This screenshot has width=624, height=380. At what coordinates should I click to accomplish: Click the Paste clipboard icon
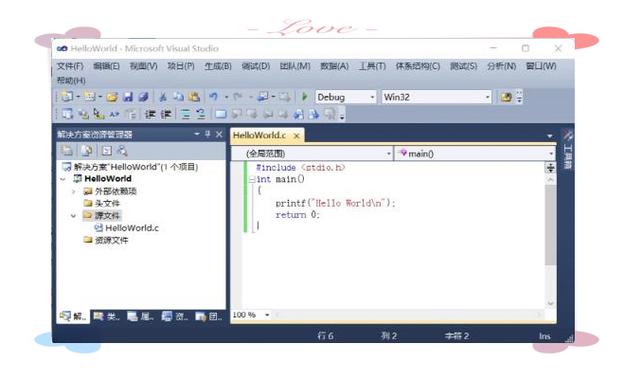194,97
